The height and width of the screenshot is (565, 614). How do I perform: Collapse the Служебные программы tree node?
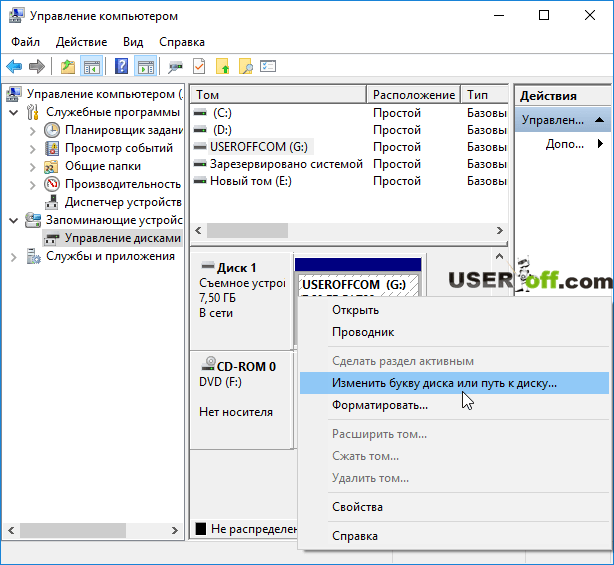(x=13, y=112)
